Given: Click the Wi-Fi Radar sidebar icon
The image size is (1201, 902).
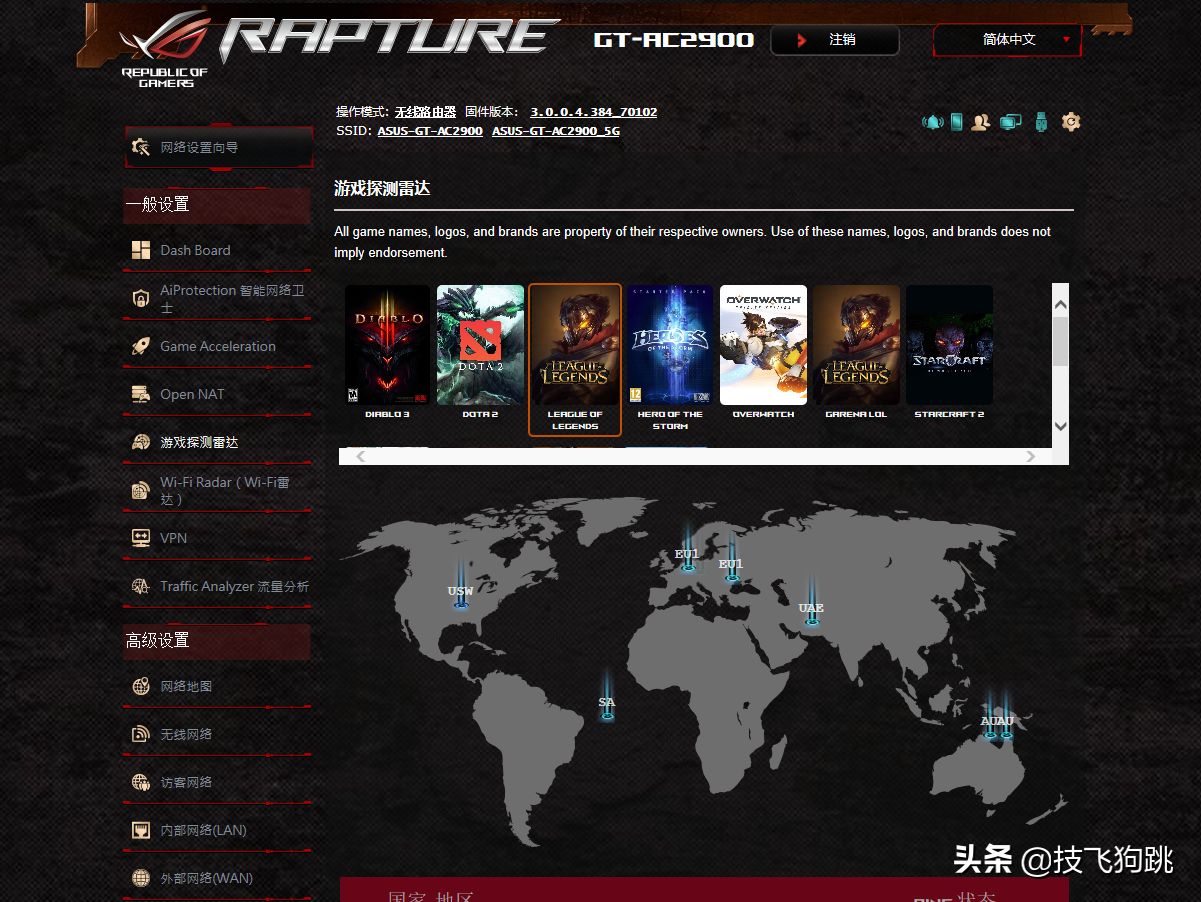Looking at the screenshot, I should coord(141,490).
